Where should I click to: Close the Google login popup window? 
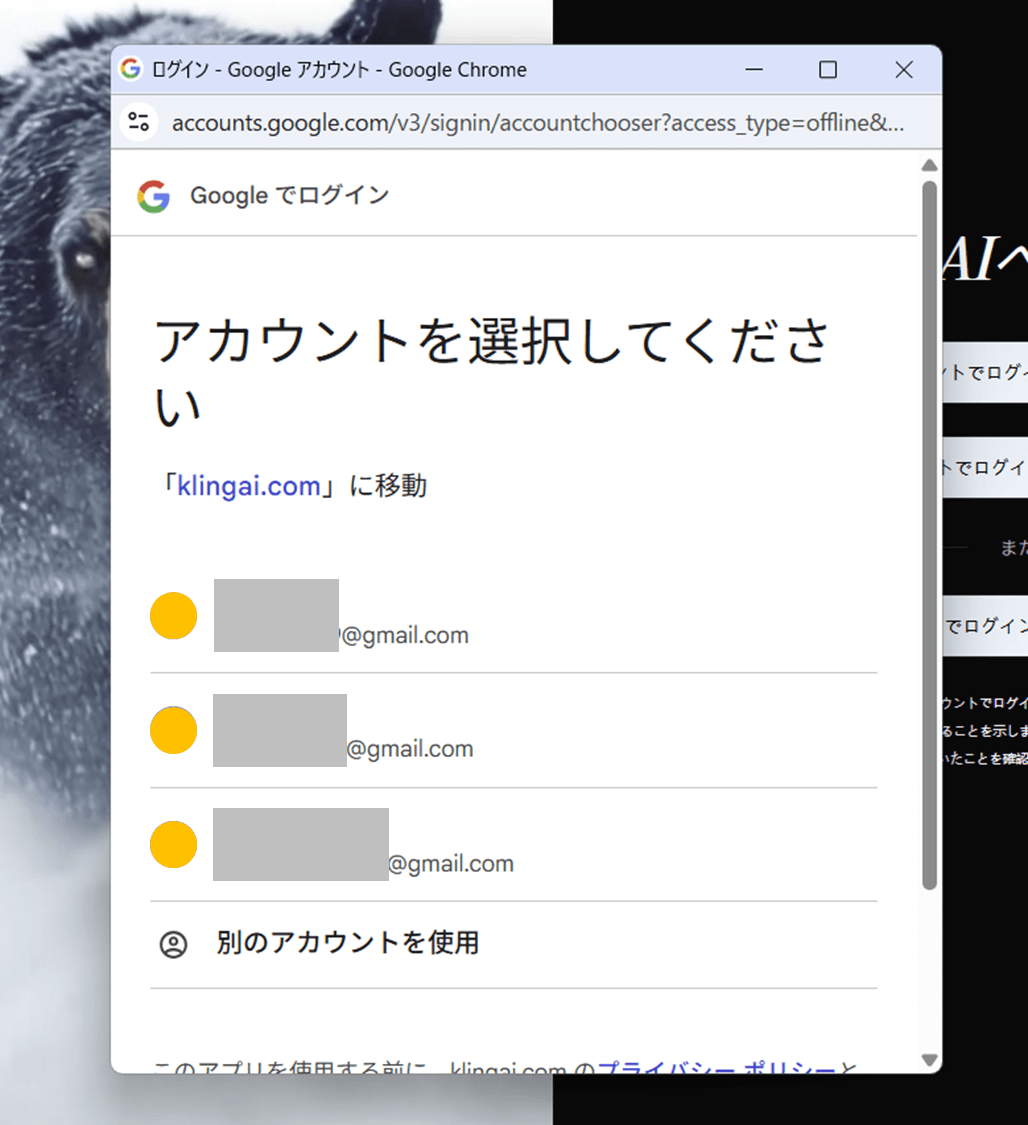904,70
